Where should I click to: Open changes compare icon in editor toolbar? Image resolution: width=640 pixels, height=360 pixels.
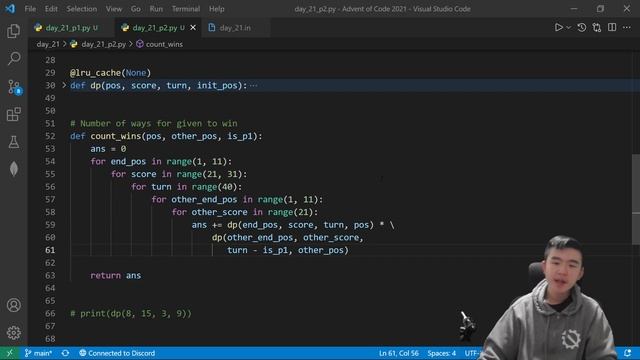(597, 27)
